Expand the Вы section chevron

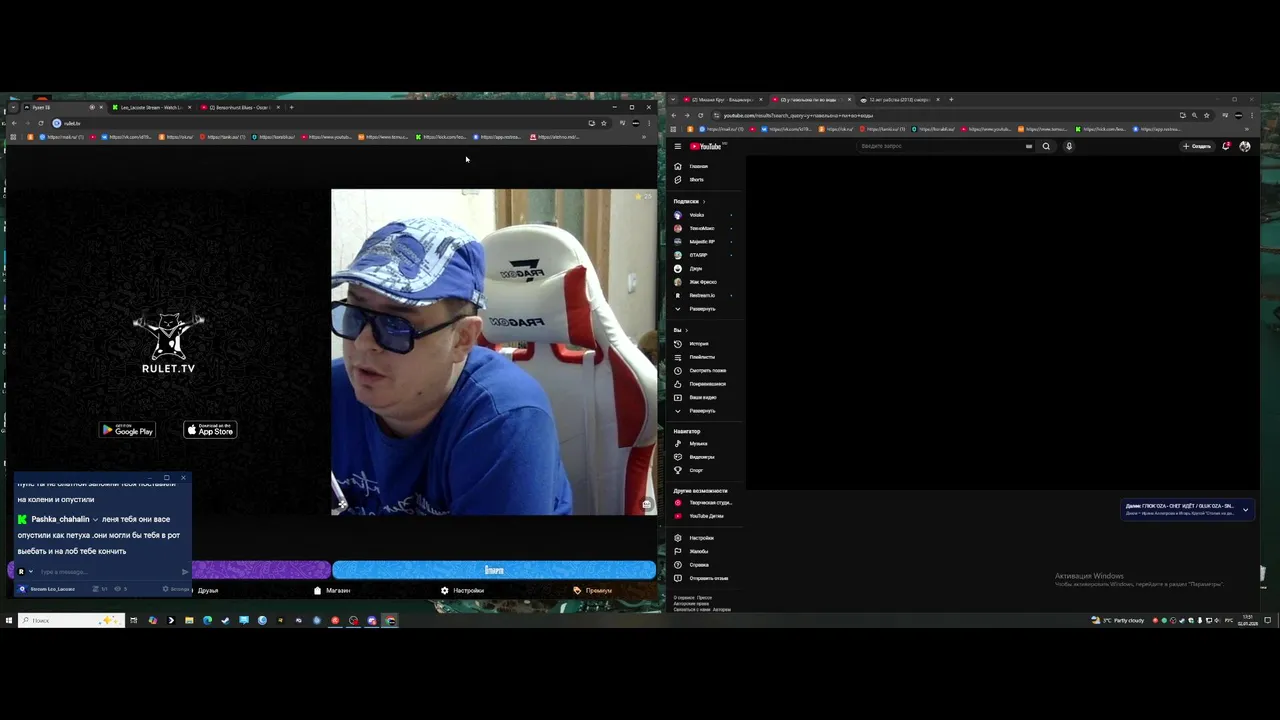686,330
